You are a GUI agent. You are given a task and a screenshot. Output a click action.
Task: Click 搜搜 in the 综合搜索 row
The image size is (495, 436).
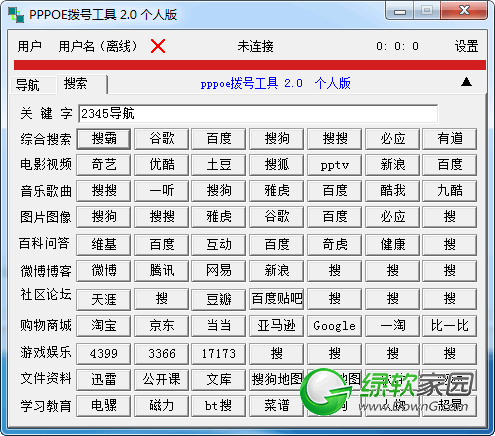pyautogui.click(x=335, y=139)
